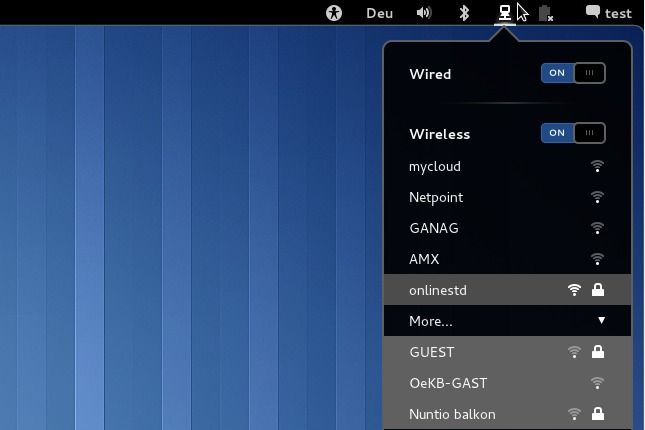Connect to the Netpoint network

point(436,197)
